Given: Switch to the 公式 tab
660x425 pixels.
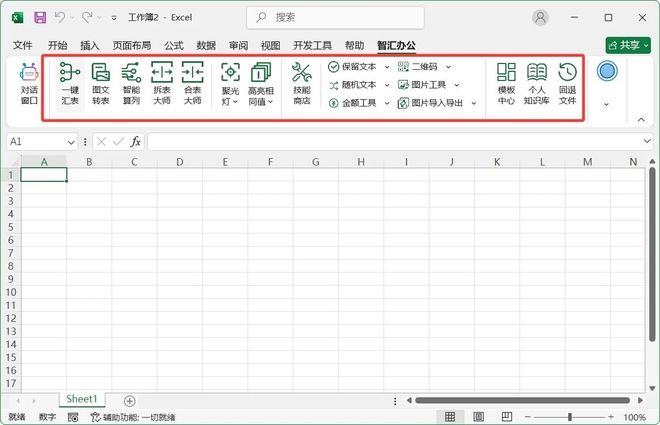Looking at the screenshot, I should [173, 45].
